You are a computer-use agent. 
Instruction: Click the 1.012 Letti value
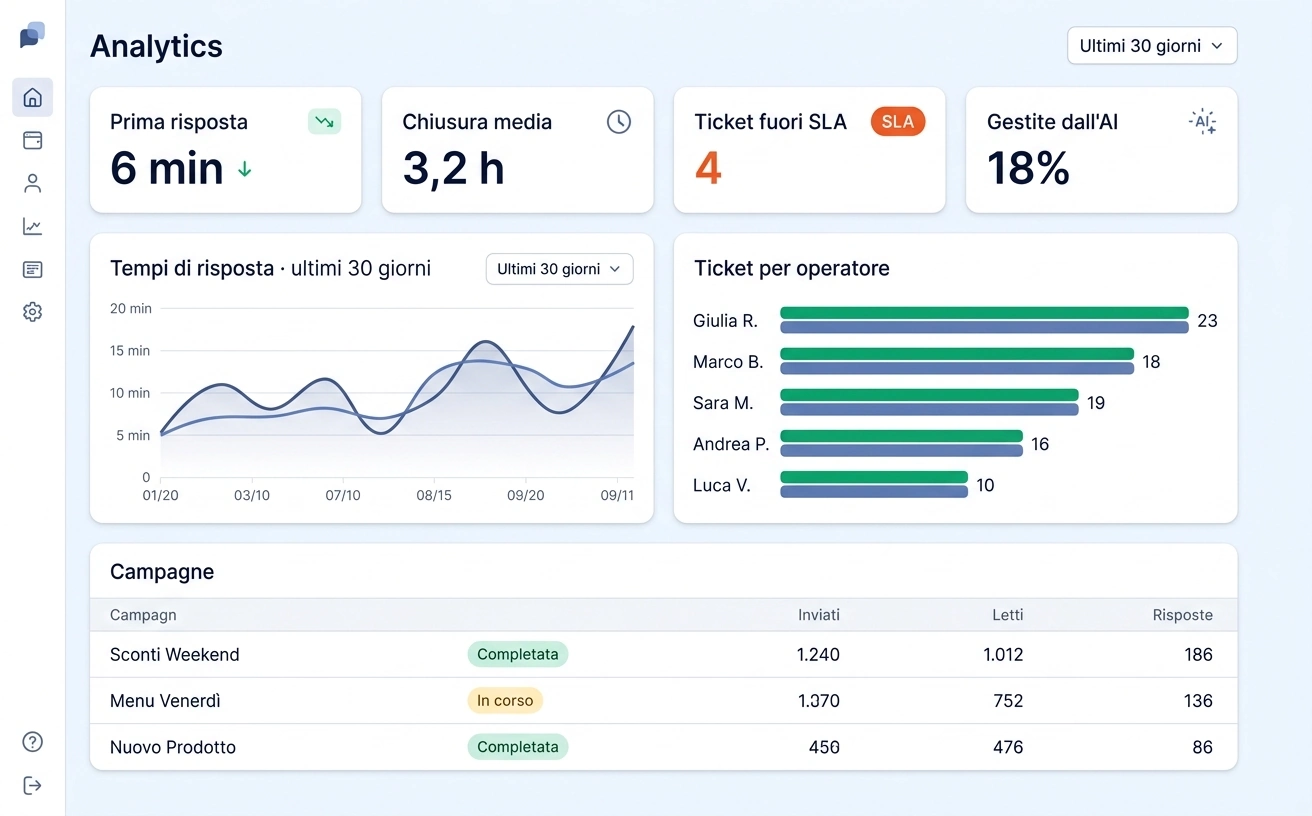[x=1003, y=655]
